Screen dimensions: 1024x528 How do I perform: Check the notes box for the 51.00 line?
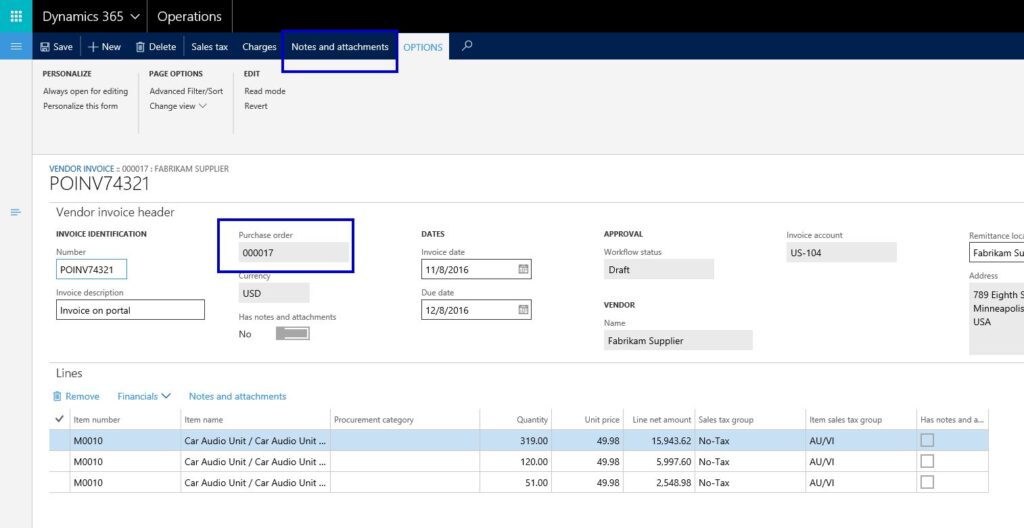[927, 482]
